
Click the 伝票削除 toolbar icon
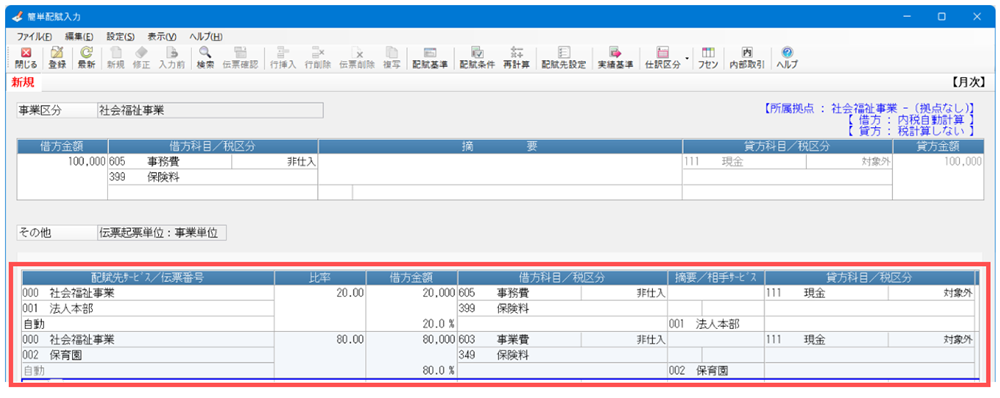357,57
